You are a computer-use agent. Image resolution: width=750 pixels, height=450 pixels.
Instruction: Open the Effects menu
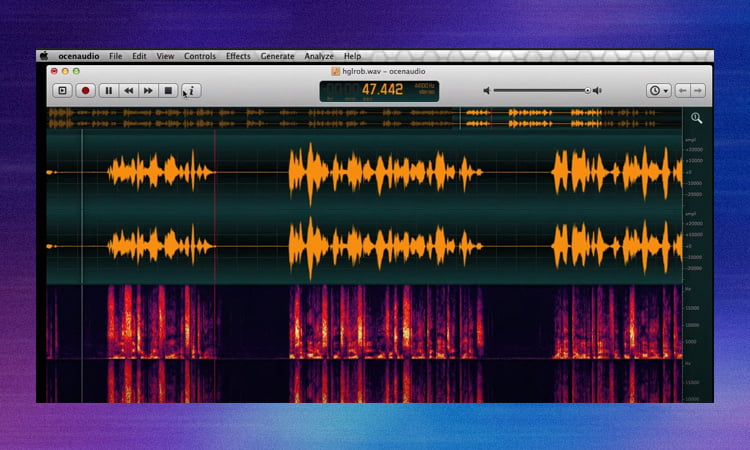coord(238,56)
